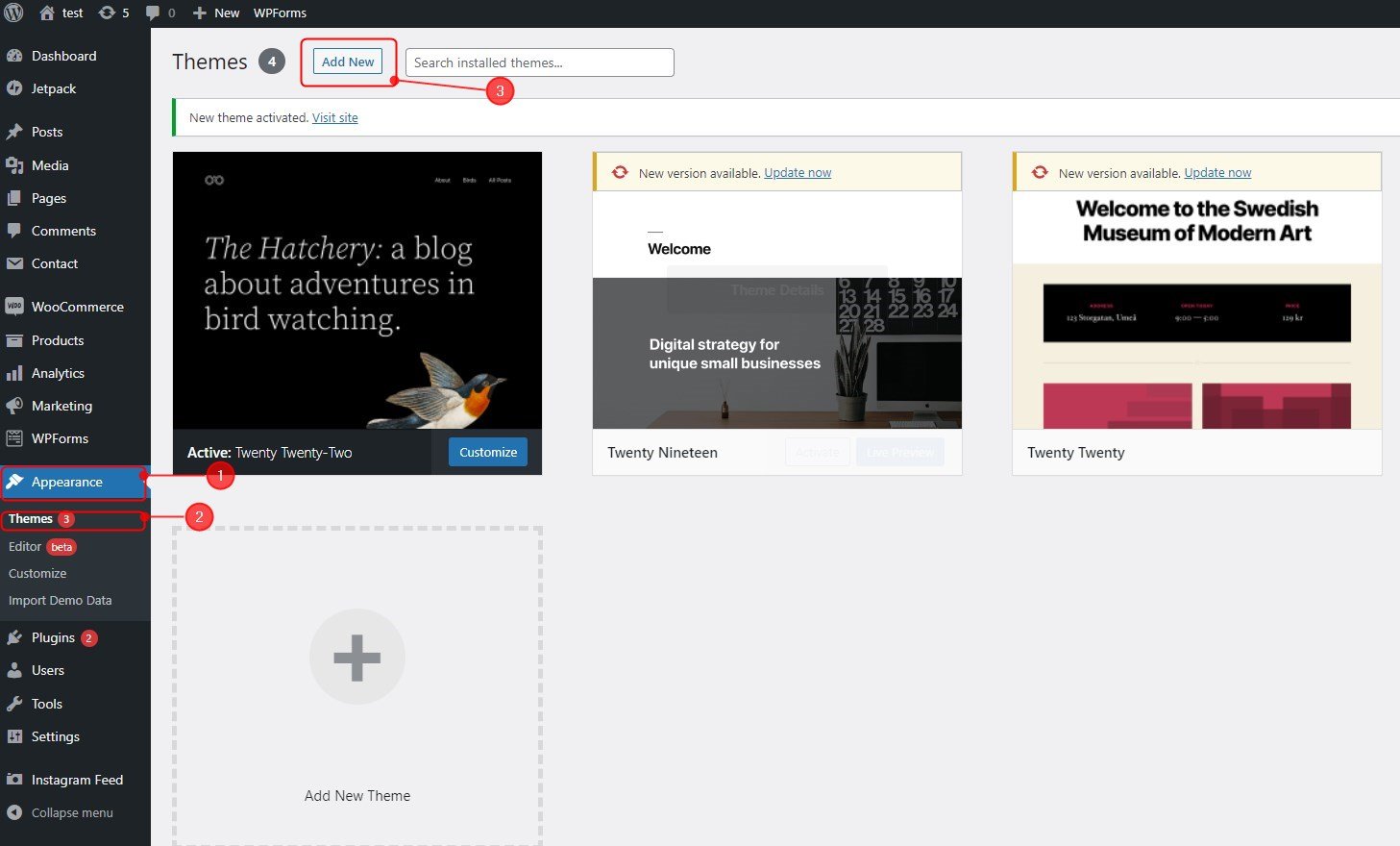Open the Twenty Twenty theme screenshot

(x=1197, y=310)
